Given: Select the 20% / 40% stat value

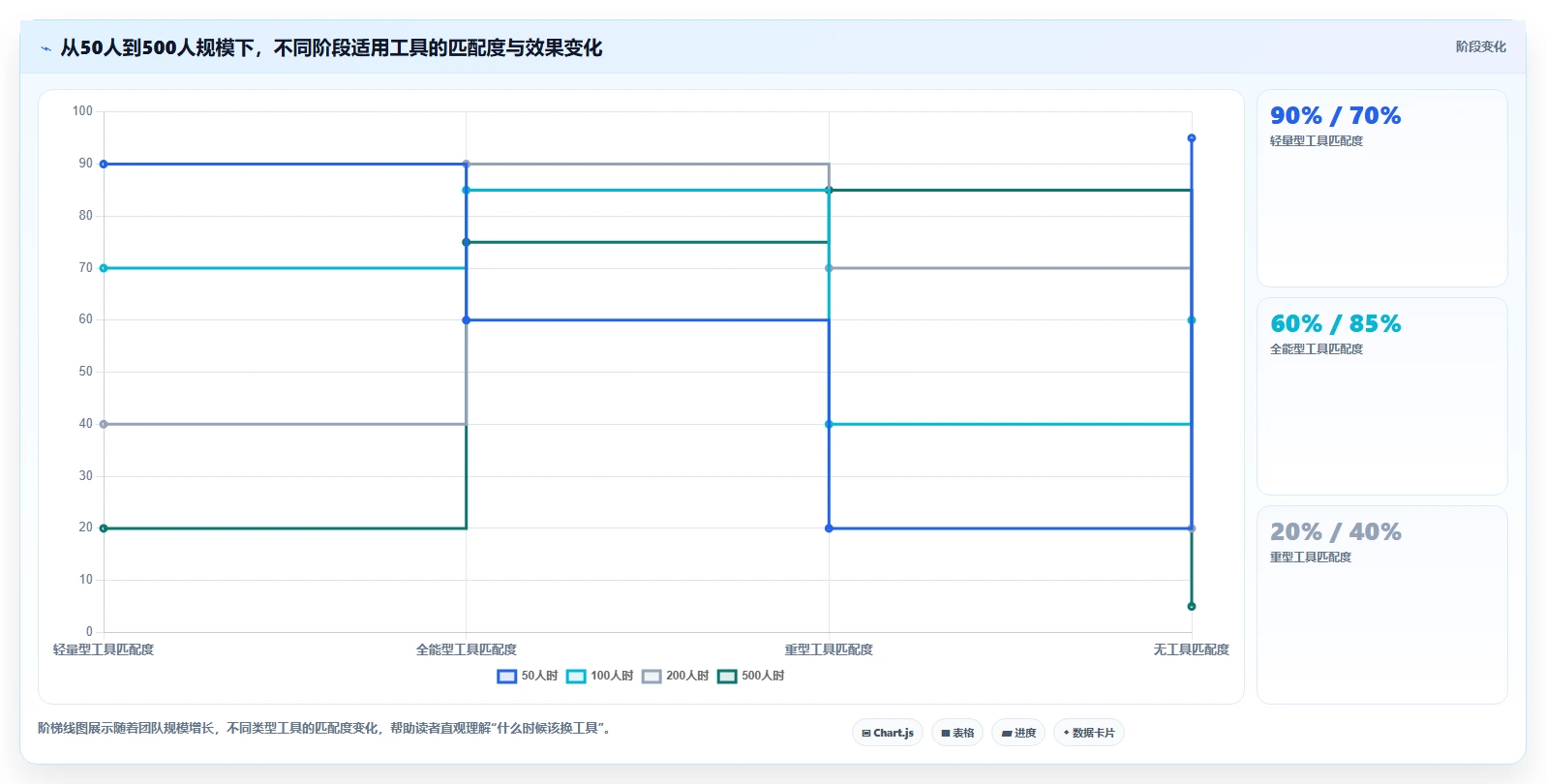Looking at the screenshot, I should tap(1335, 531).
